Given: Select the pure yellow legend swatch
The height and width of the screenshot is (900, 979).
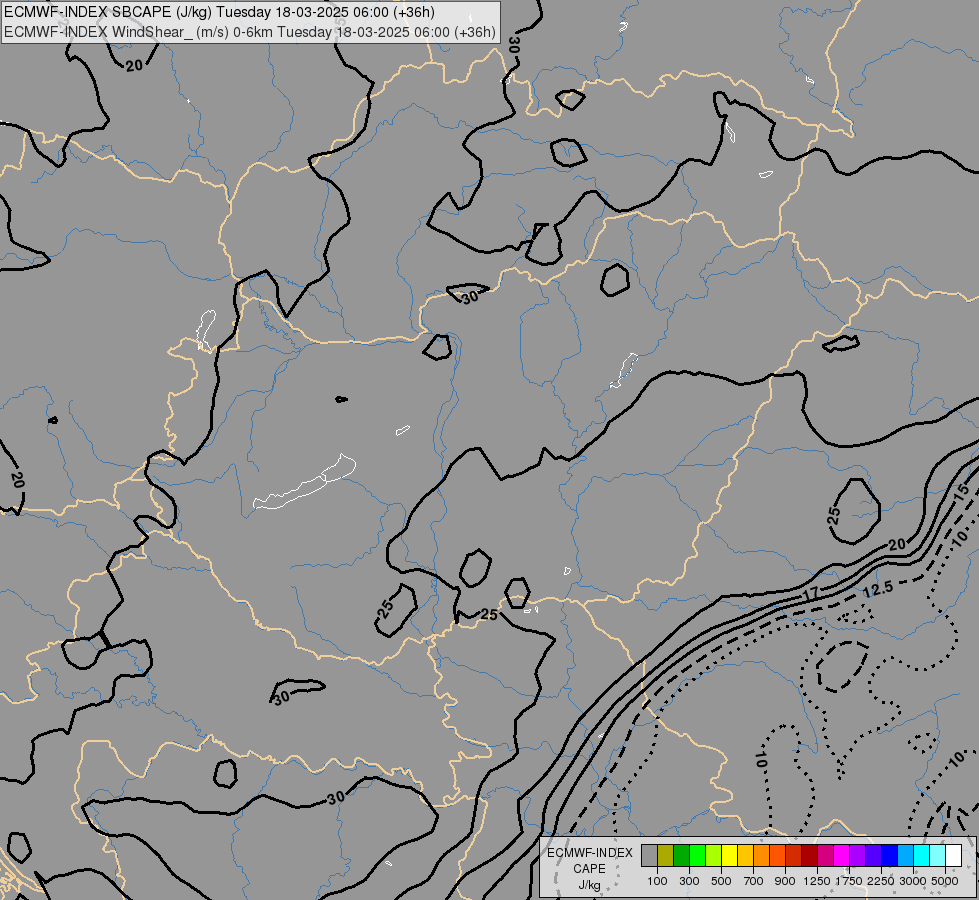Looking at the screenshot, I should (x=729, y=856).
